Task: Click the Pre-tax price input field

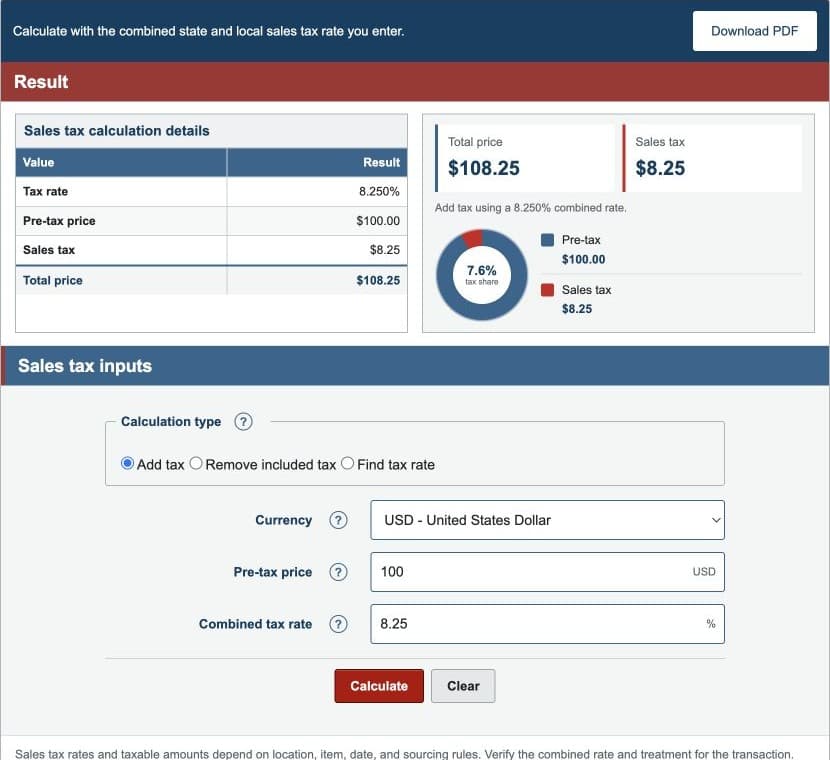Action: point(547,572)
